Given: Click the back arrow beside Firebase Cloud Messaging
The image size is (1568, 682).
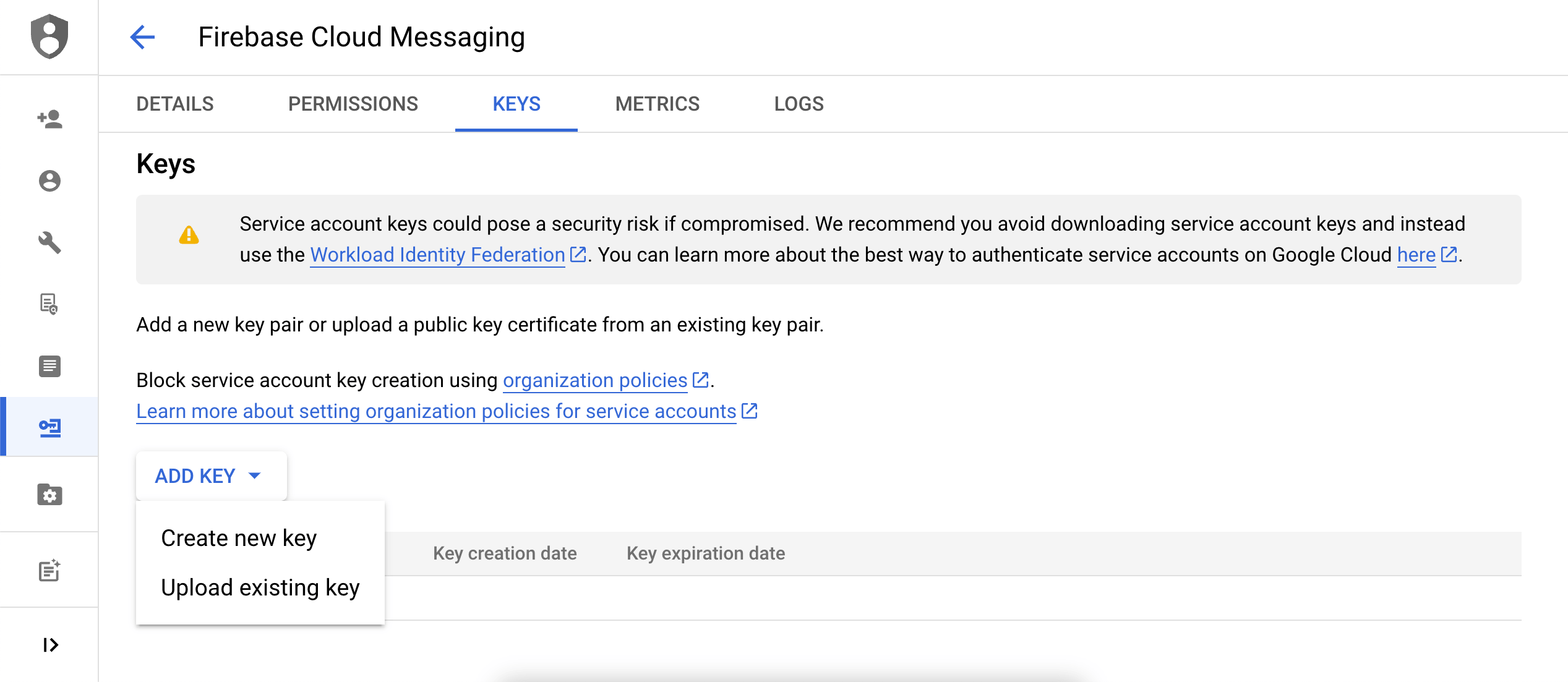Looking at the screenshot, I should tap(142, 37).
